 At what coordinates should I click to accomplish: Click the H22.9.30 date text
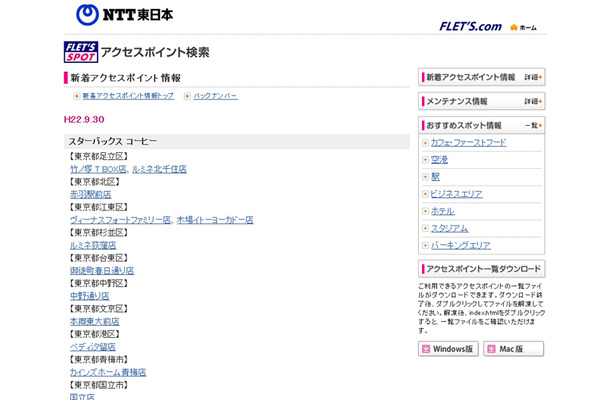(84, 119)
